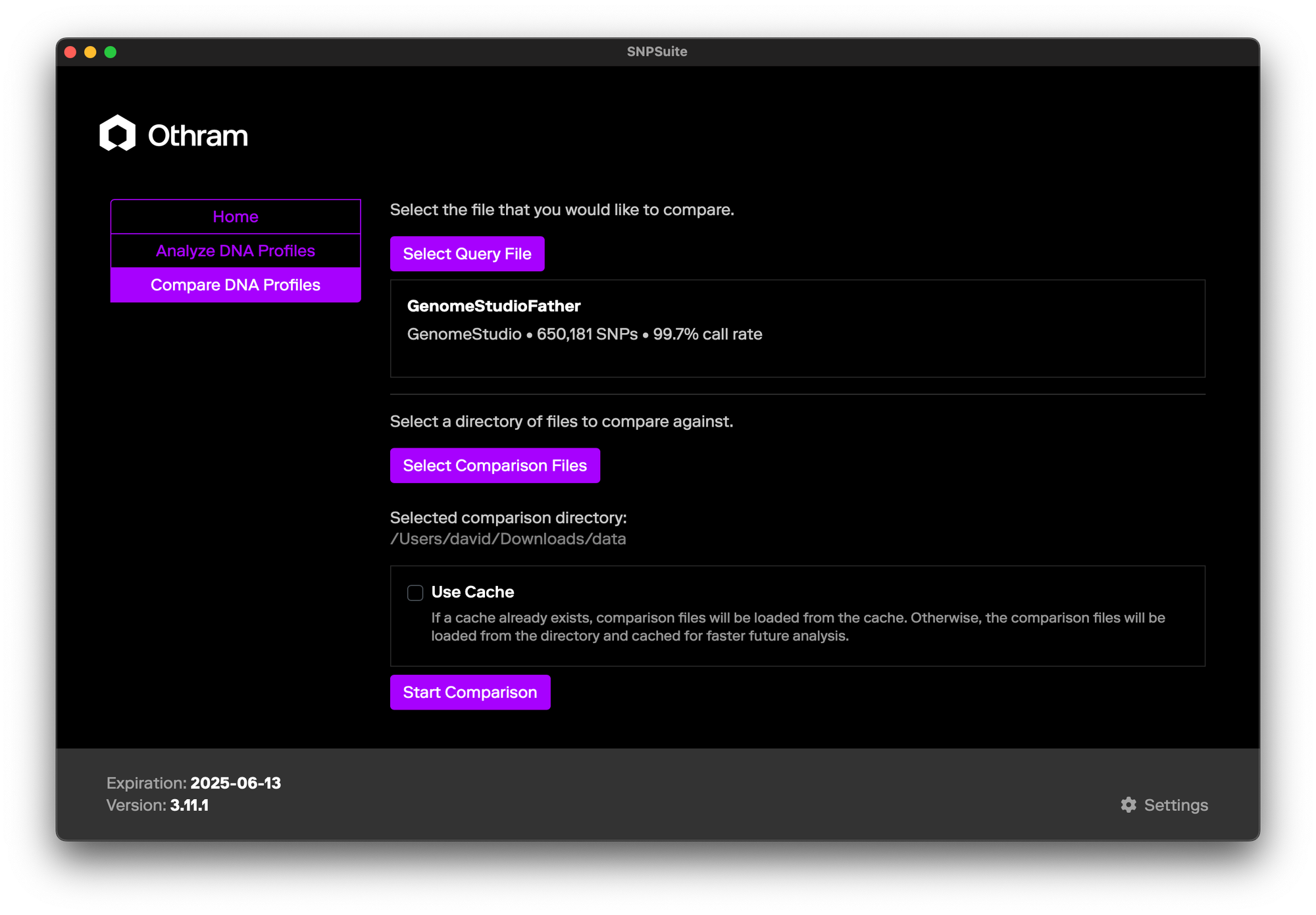Click the Othram wordmark text
Screen dimensions: 1316x915
[197, 136]
